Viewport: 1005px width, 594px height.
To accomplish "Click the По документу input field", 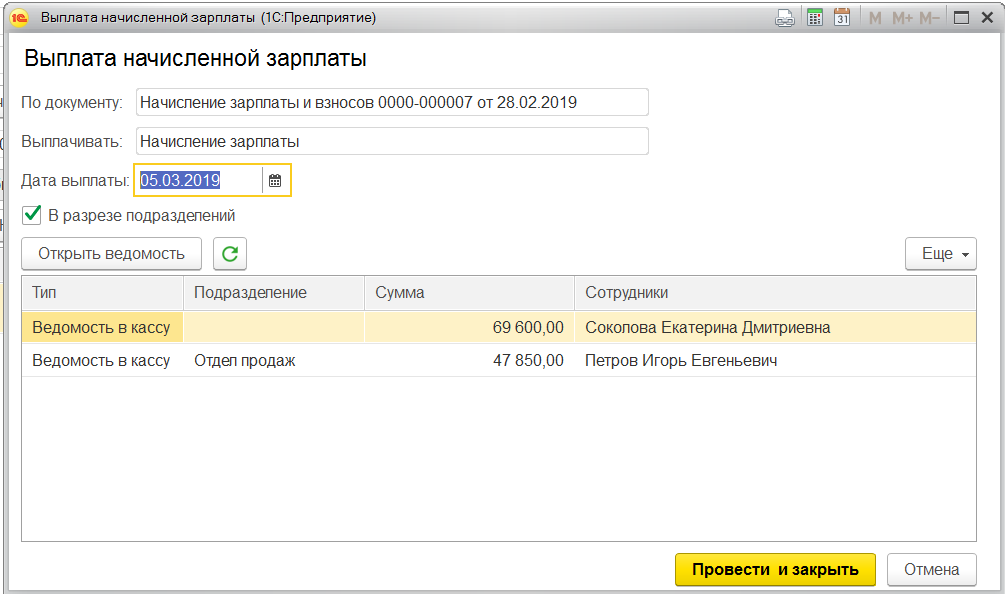I will click(x=392, y=102).
